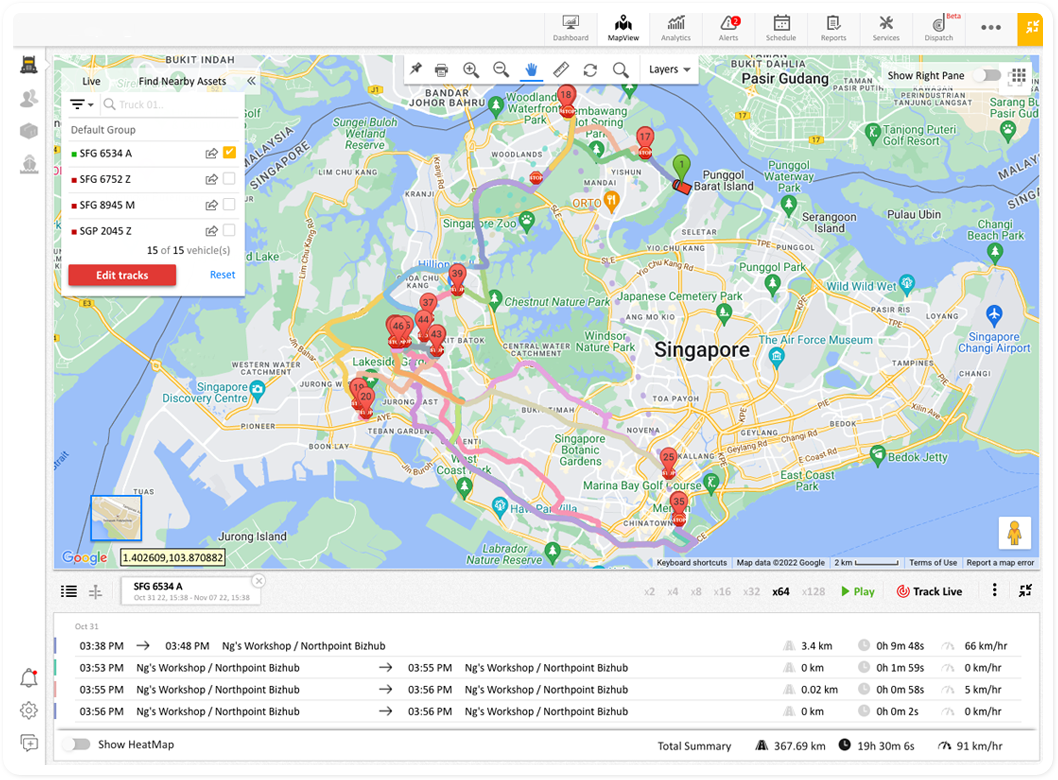Screen dimensions: 1058x780
Task: Switch to Find Nearby Assets tab
Action: [182, 81]
